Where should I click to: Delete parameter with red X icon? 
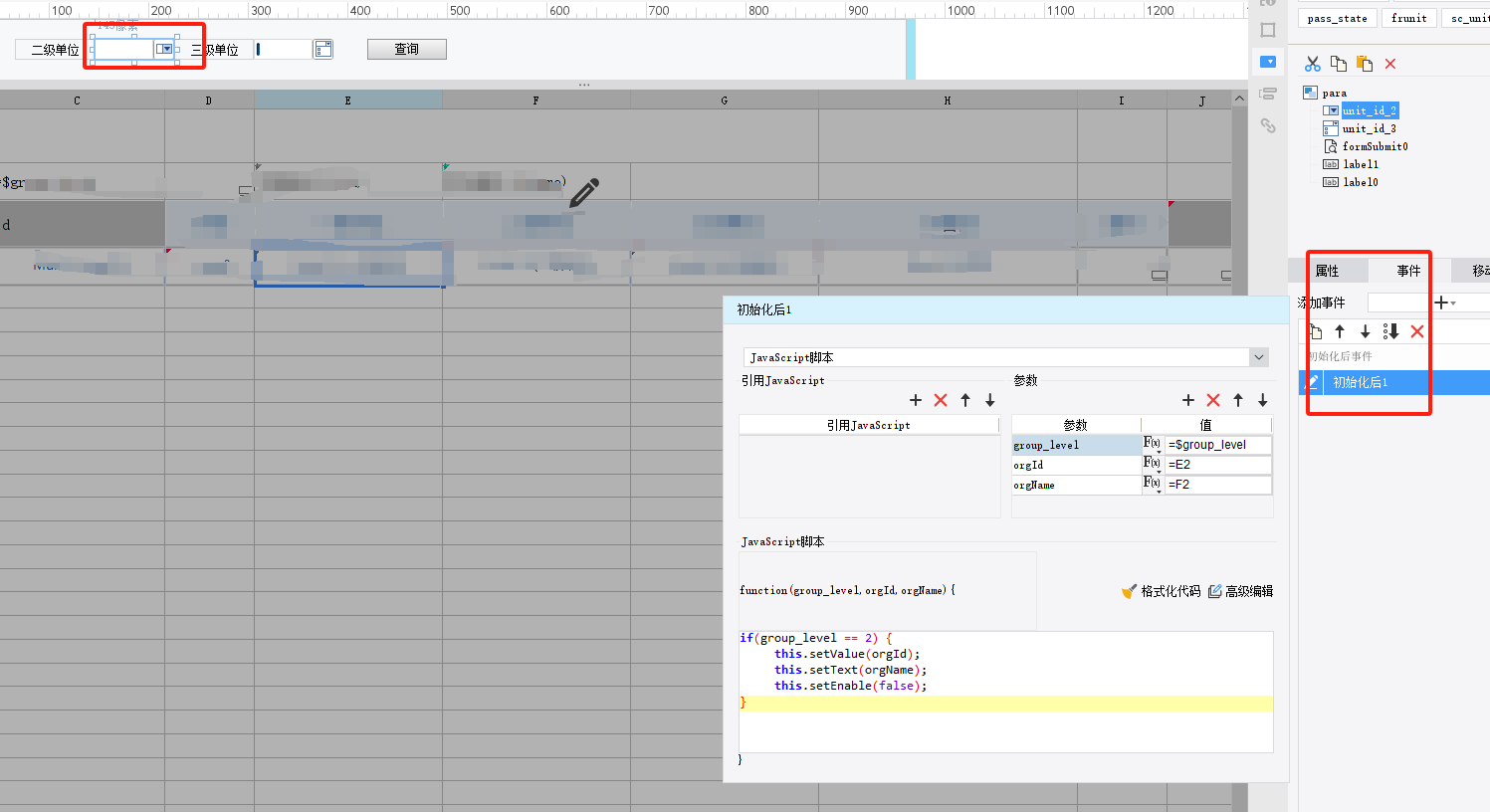coord(1213,400)
